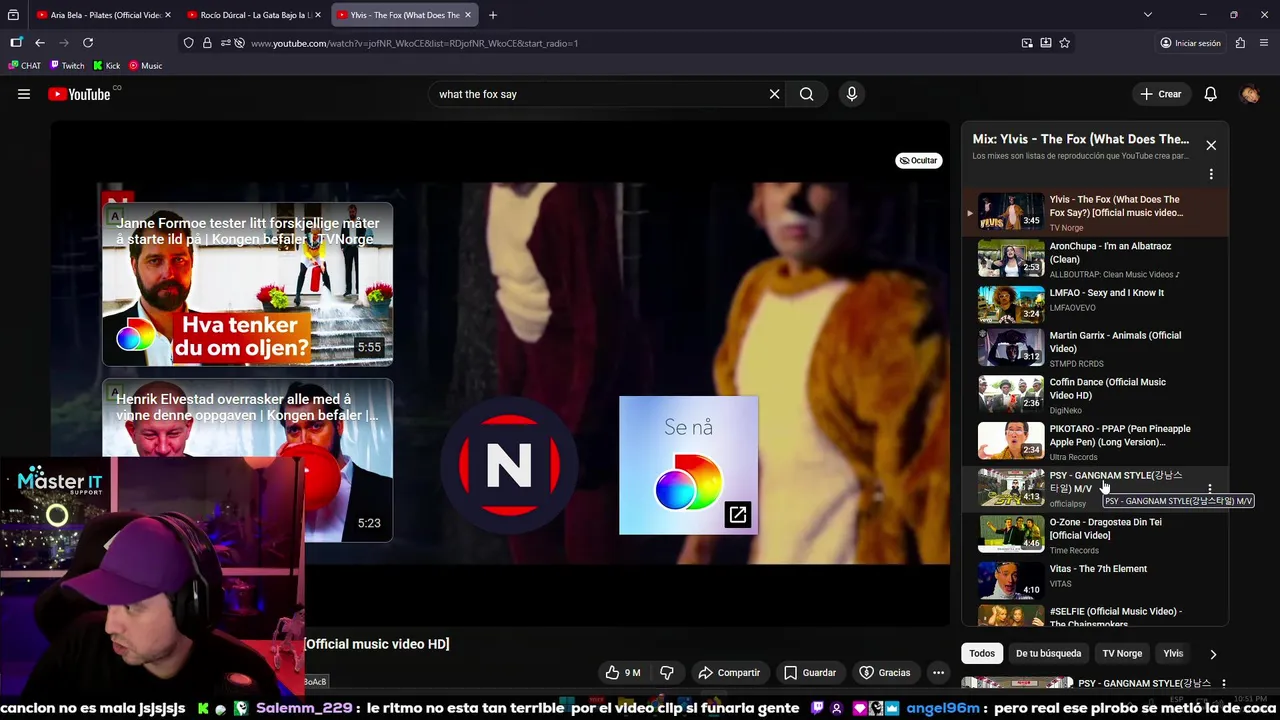Image resolution: width=1280 pixels, height=720 pixels.
Task: Open the account avatar menu
Action: (x=1250, y=94)
